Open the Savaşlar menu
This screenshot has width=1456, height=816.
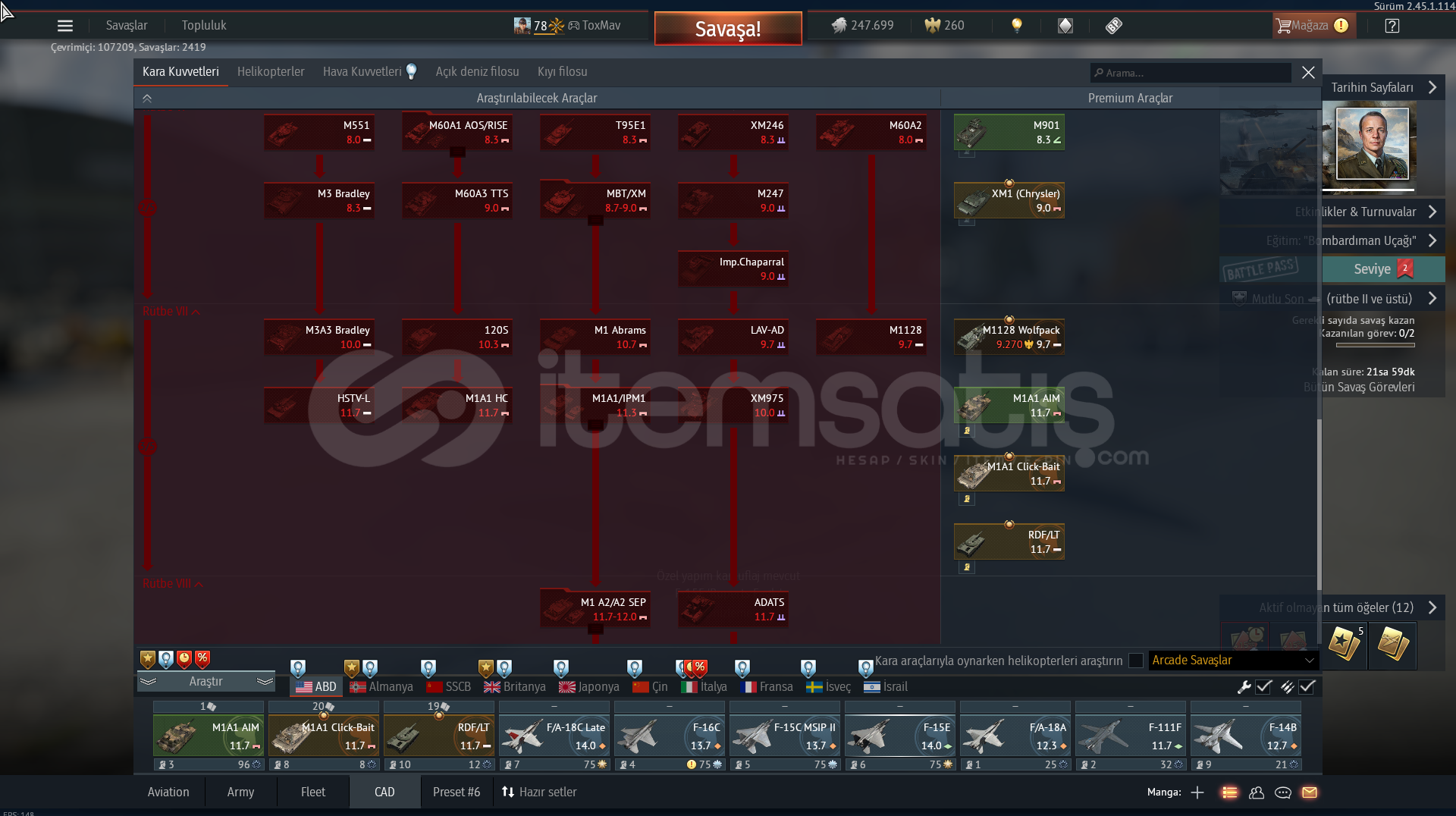127,26
